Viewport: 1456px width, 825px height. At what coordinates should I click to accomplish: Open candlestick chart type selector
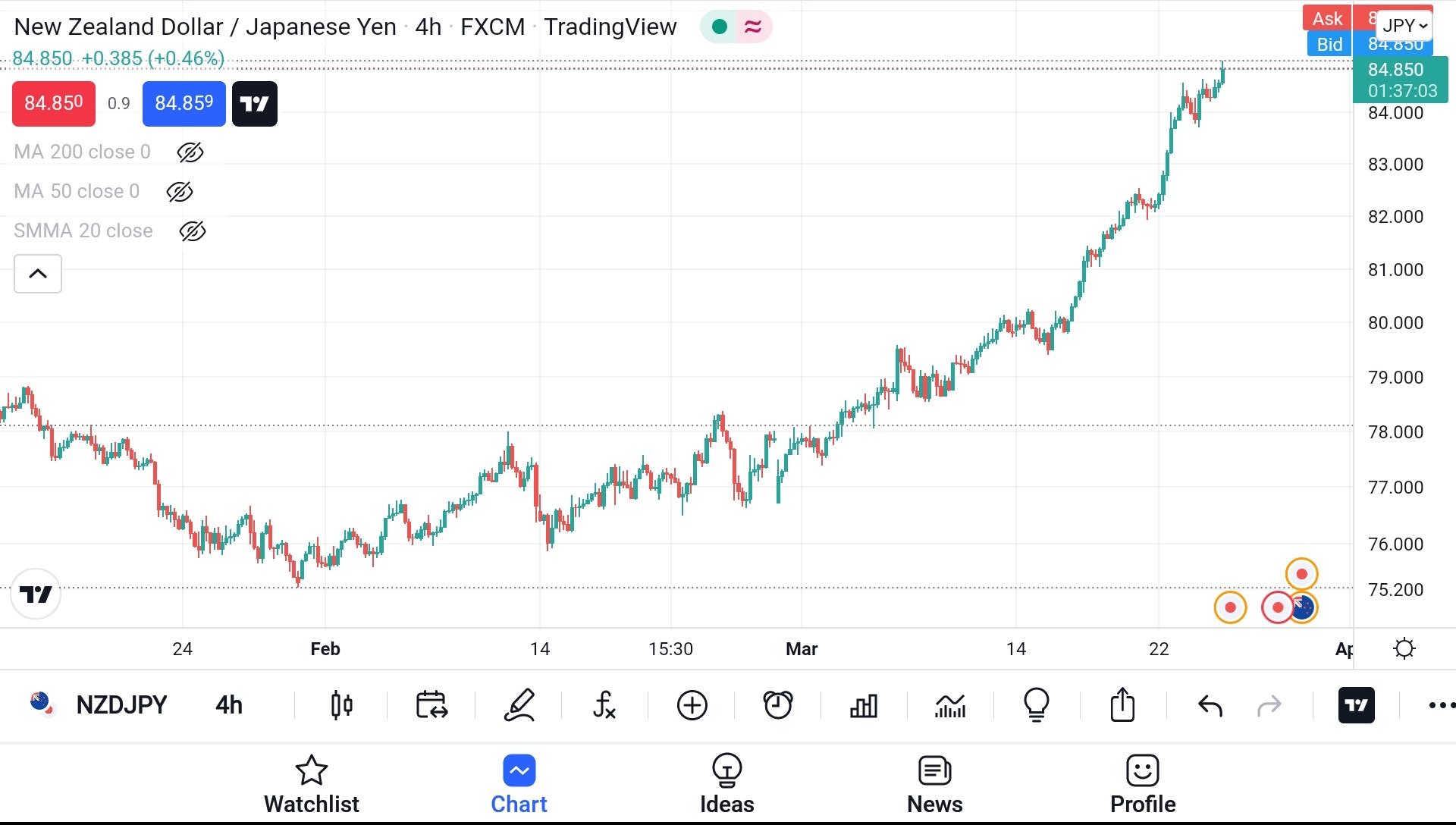(x=342, y=705)
